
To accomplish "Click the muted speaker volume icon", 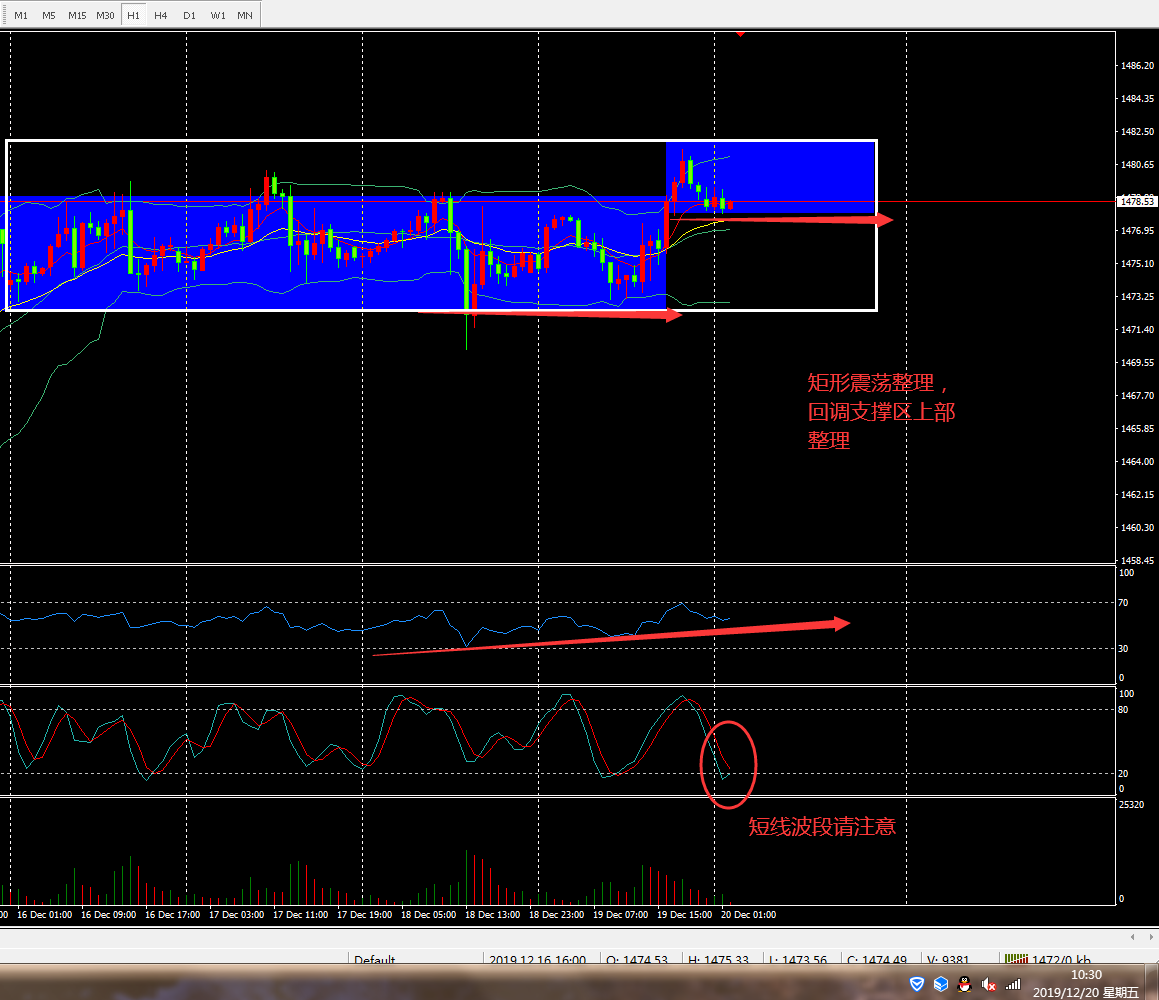I will 990,985.
